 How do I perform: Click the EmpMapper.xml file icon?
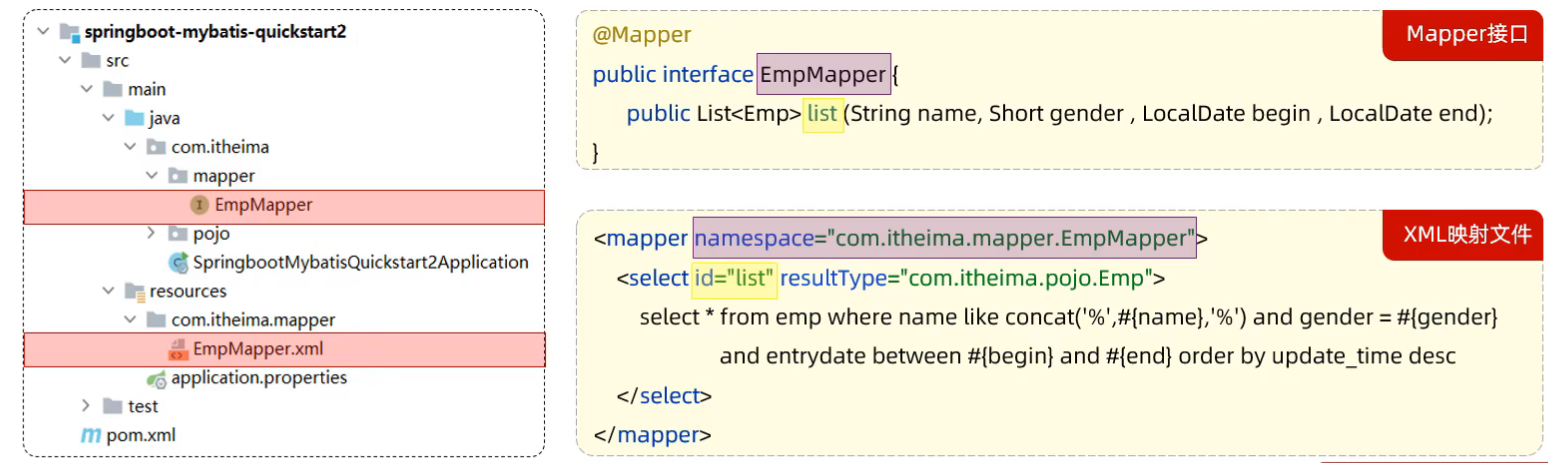[x=177, y=349]
